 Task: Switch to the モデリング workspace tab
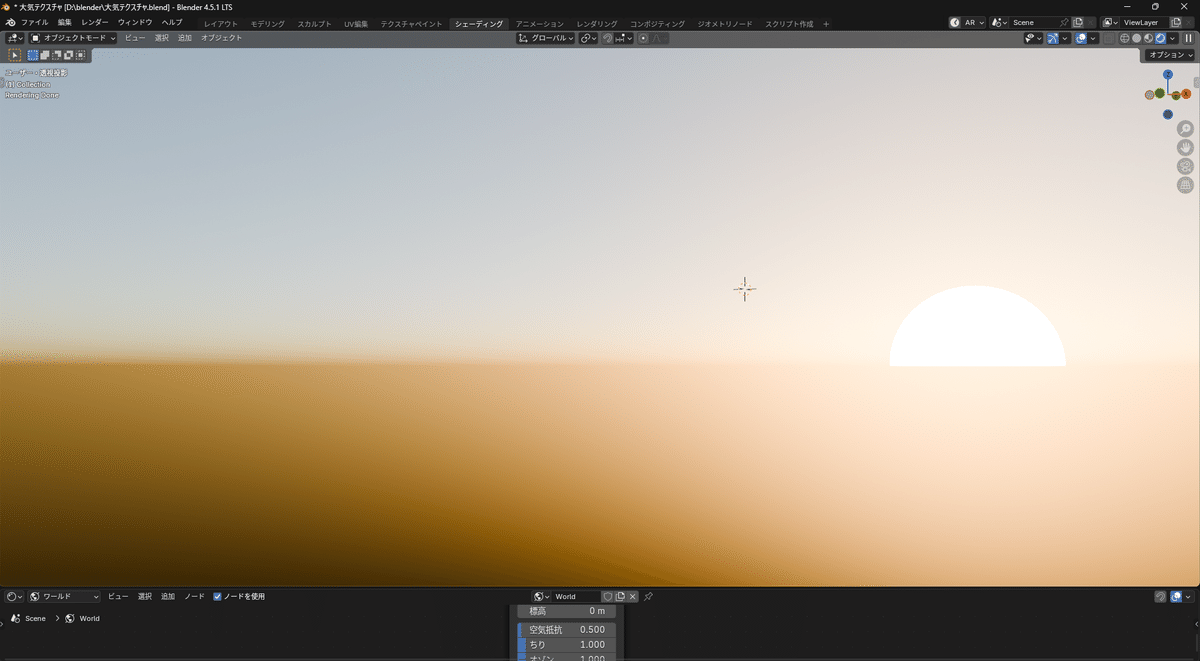(267, 23)
